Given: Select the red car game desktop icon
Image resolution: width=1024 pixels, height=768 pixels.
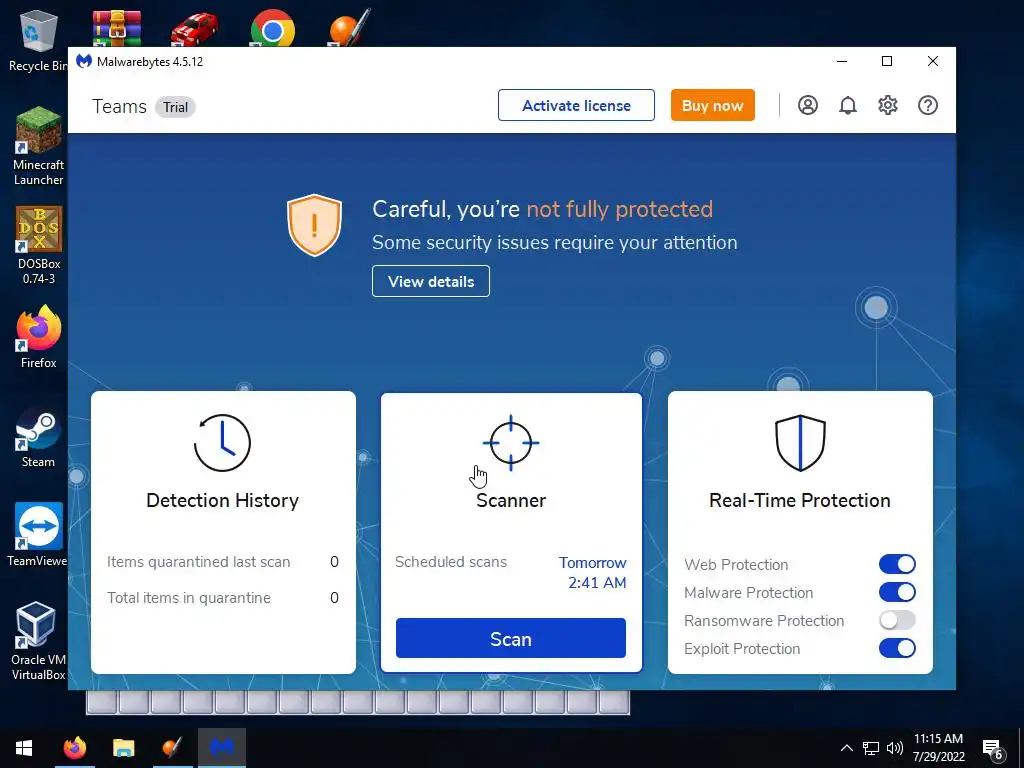Looking at the screenshot, I should pos(195,29).
